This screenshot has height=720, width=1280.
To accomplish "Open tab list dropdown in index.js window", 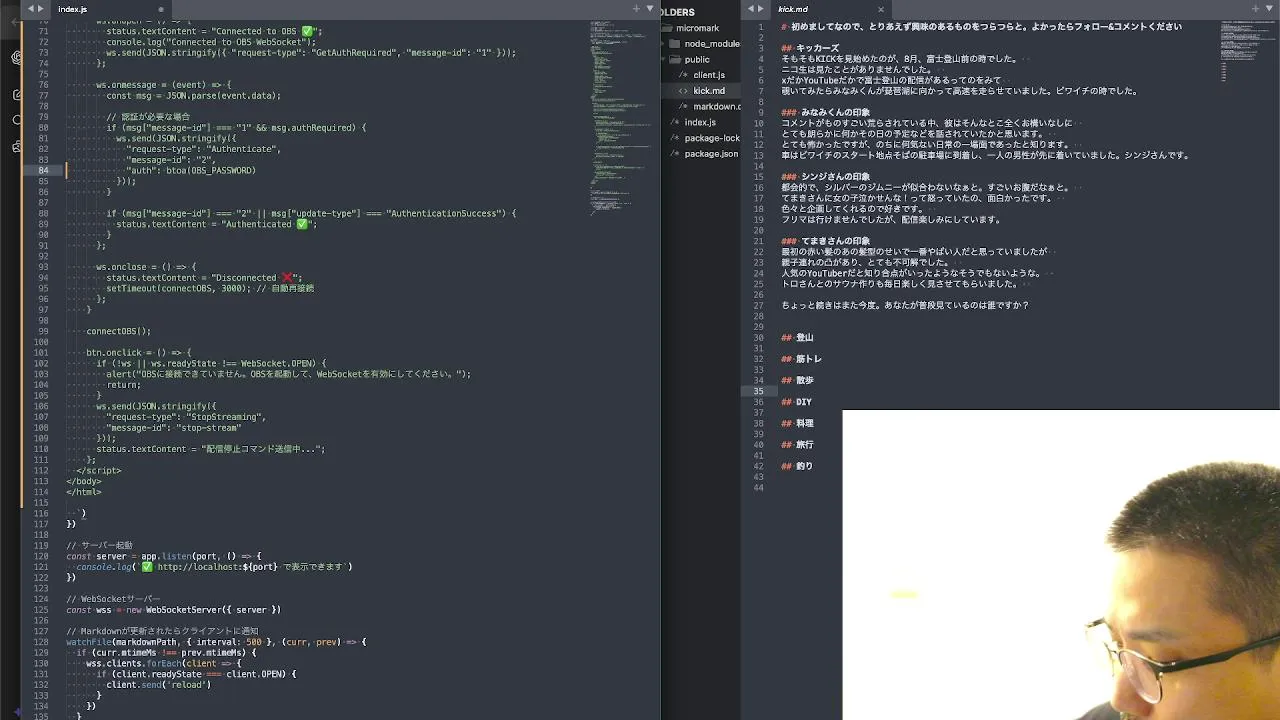I will tap(649, 9).
